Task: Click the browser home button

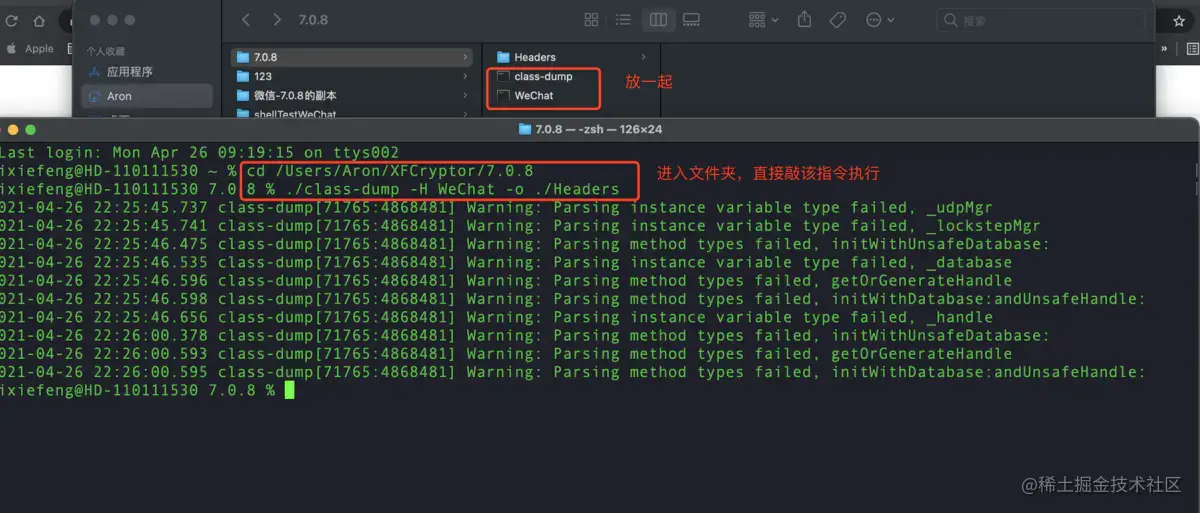Action: [39, 21]
